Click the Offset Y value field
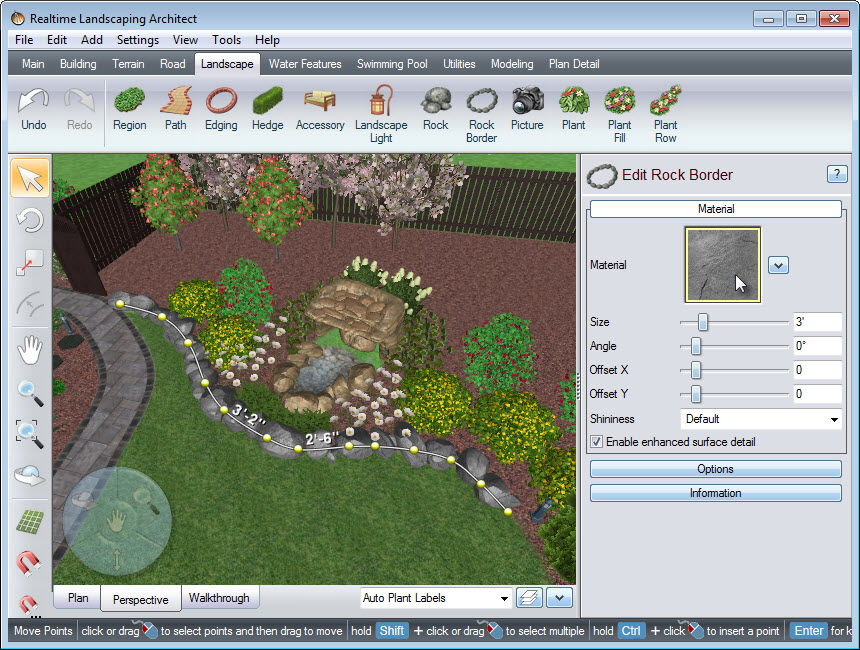This screenshot has width=860, height=650. (x=817, y=394)
